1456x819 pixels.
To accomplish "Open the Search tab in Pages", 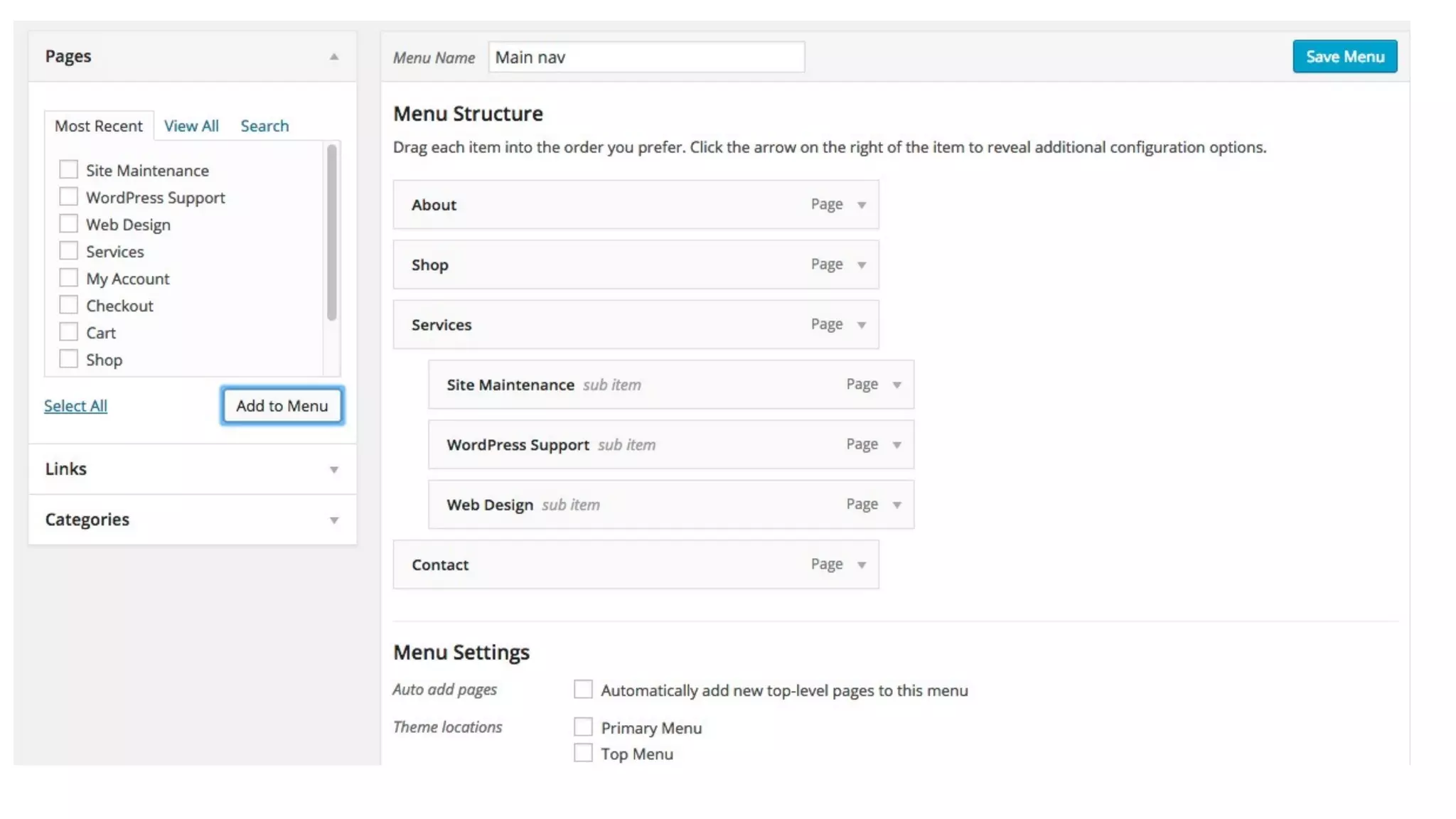I will pyautogui.click(x=264, y=126).
